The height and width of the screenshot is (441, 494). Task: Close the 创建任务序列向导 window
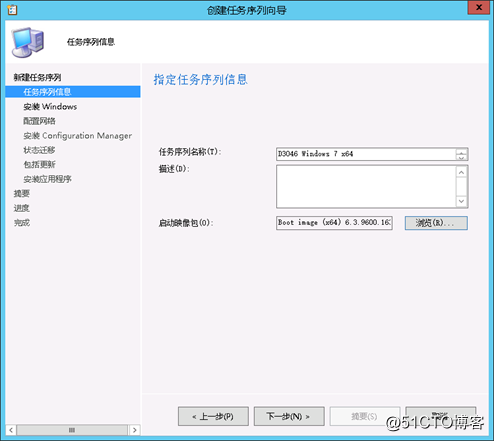tap(478, 7)
